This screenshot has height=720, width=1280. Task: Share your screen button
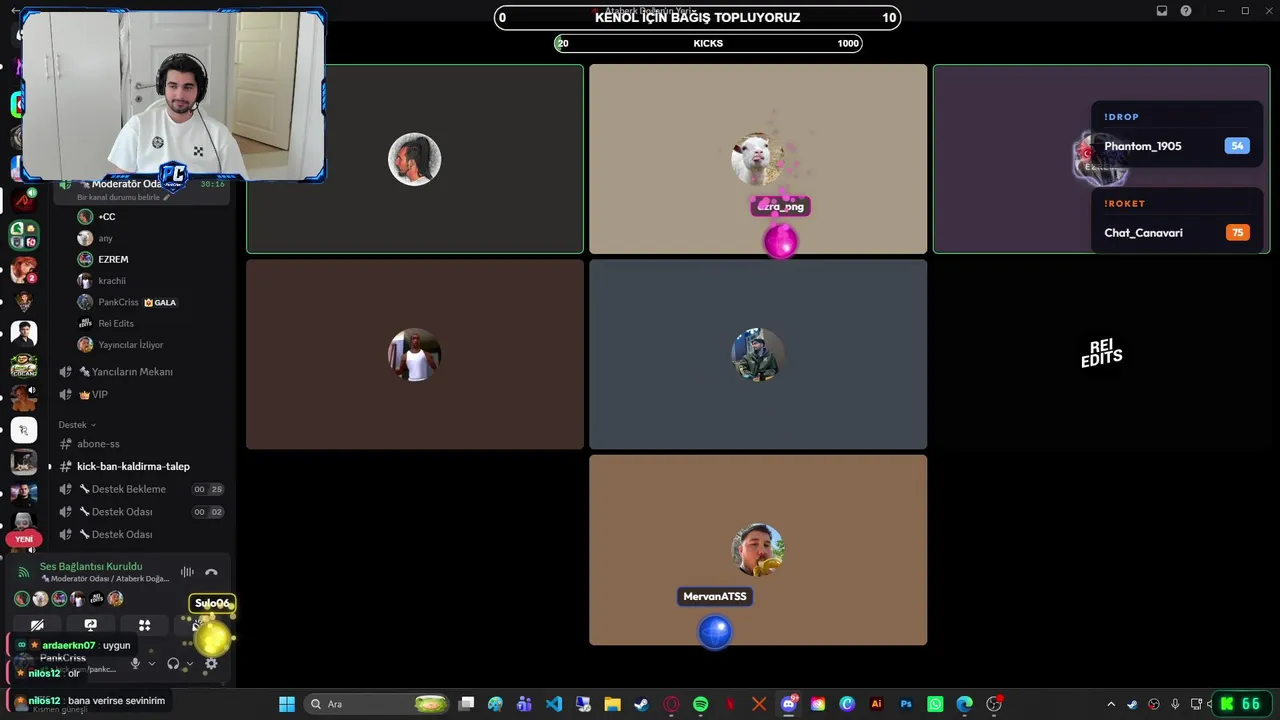91,625
